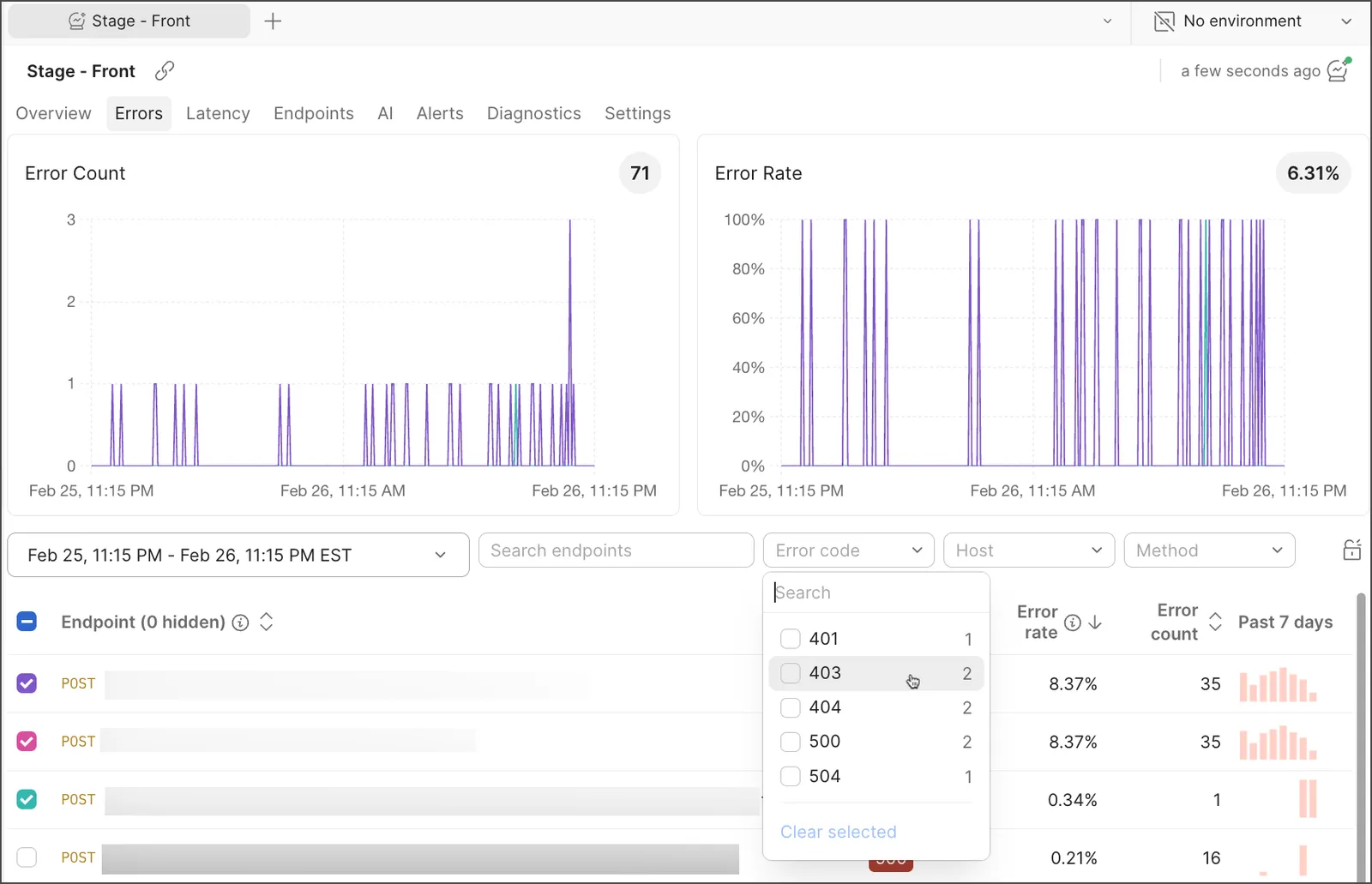Uncheck the purple first POST endpoint checkbox
This screenshot has height=884, width=1372.
tap(27, 683)
